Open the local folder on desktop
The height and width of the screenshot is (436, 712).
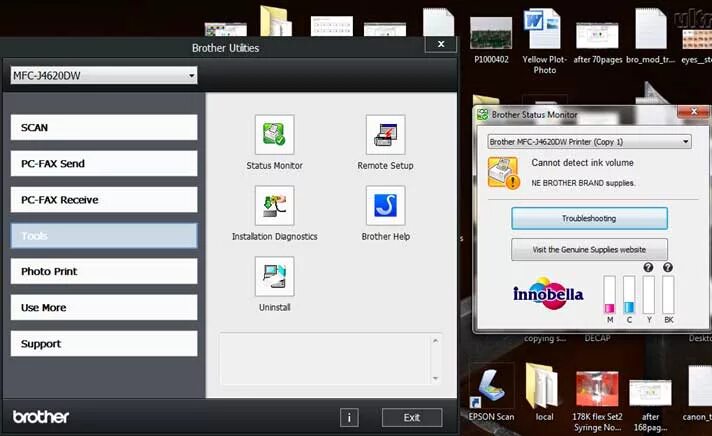[x=544, y=391]
